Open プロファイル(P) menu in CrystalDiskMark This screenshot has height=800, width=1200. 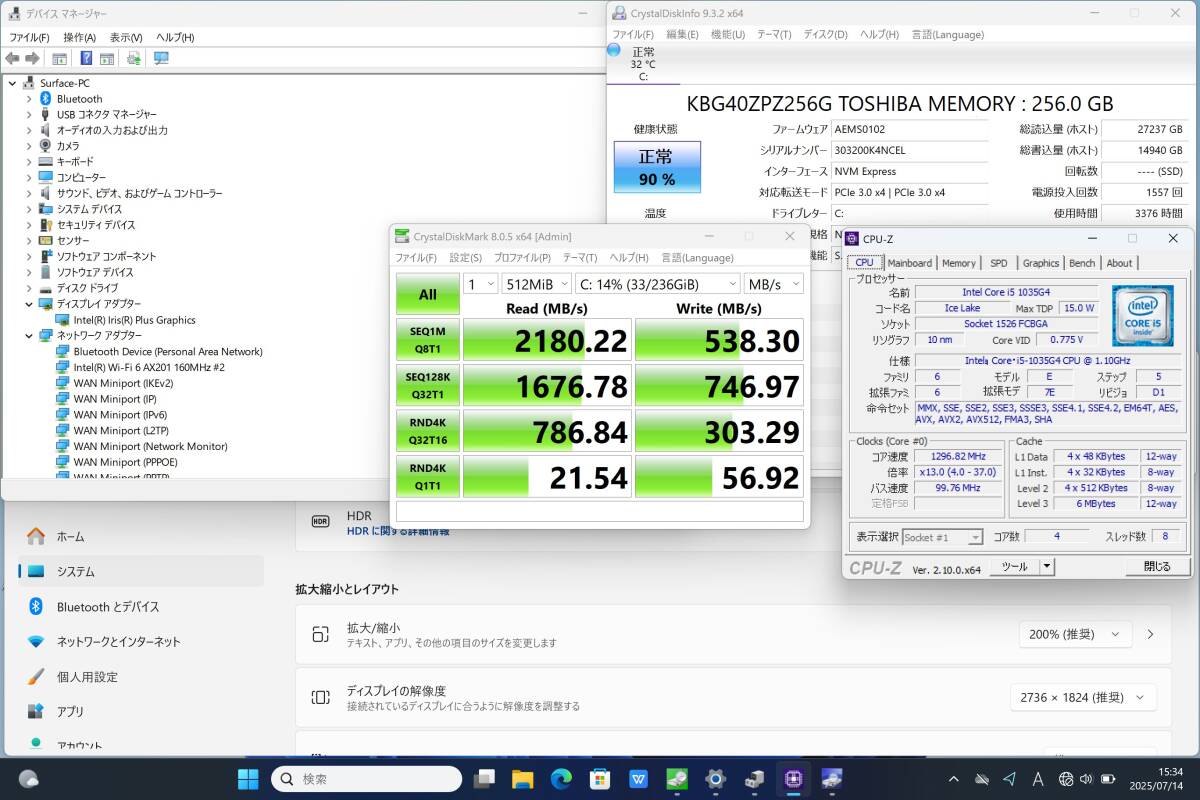(522, 258)
